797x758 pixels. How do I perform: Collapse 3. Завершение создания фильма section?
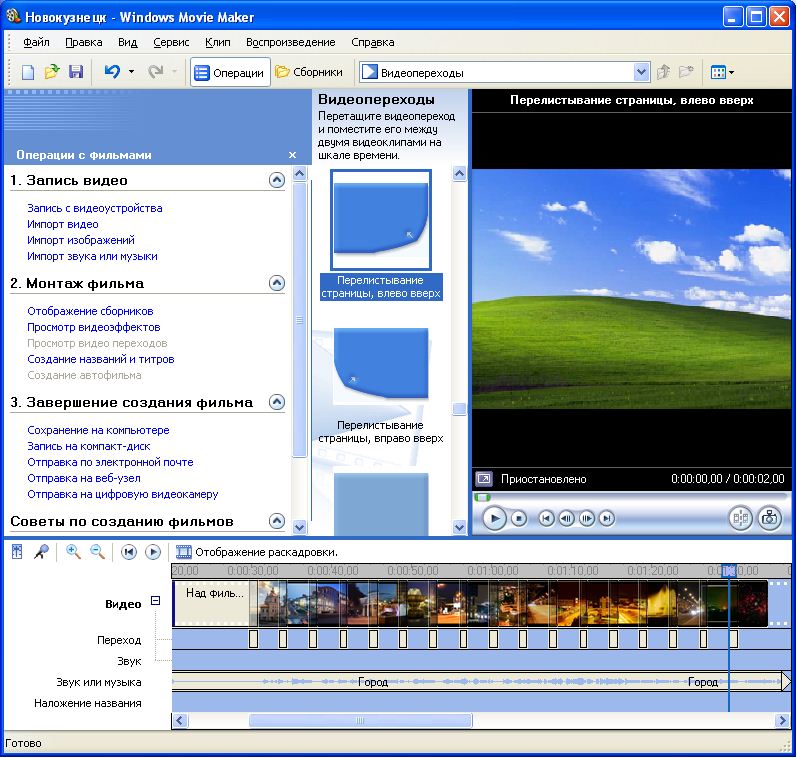tap(277, 402)
